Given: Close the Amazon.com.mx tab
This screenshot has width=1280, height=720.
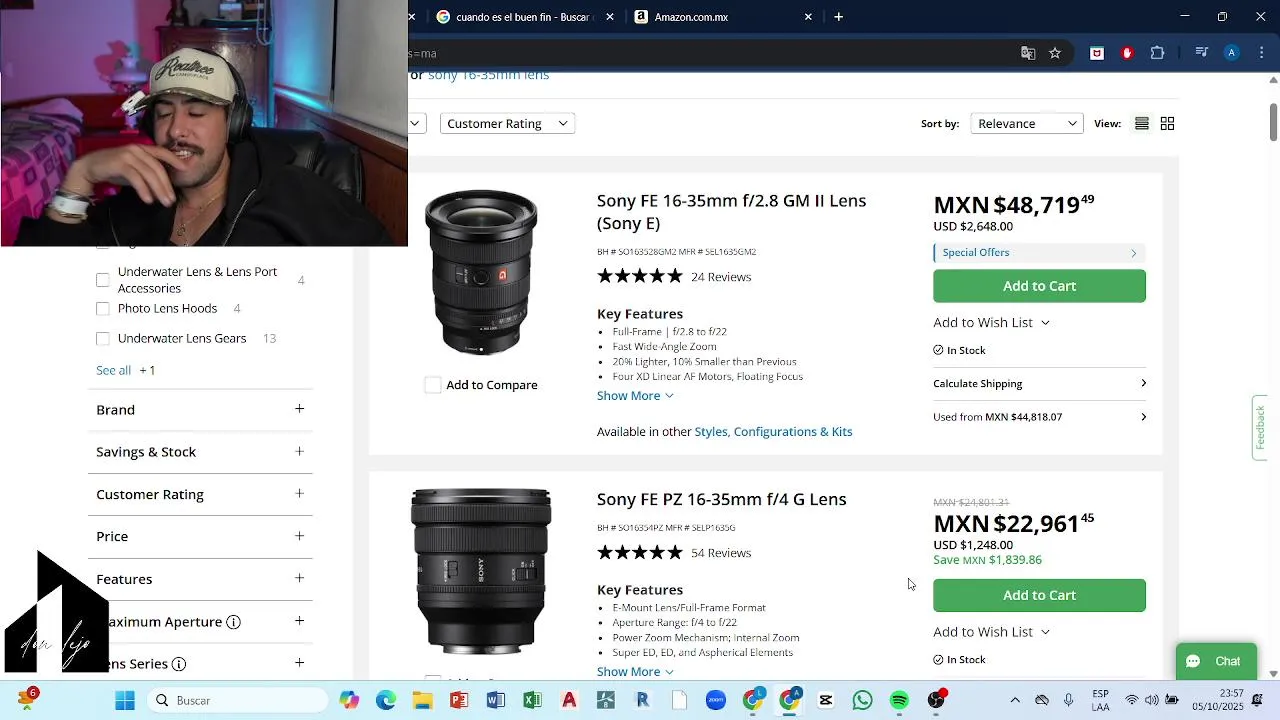Looking at the screenshot, I should [x=808, y=17].
